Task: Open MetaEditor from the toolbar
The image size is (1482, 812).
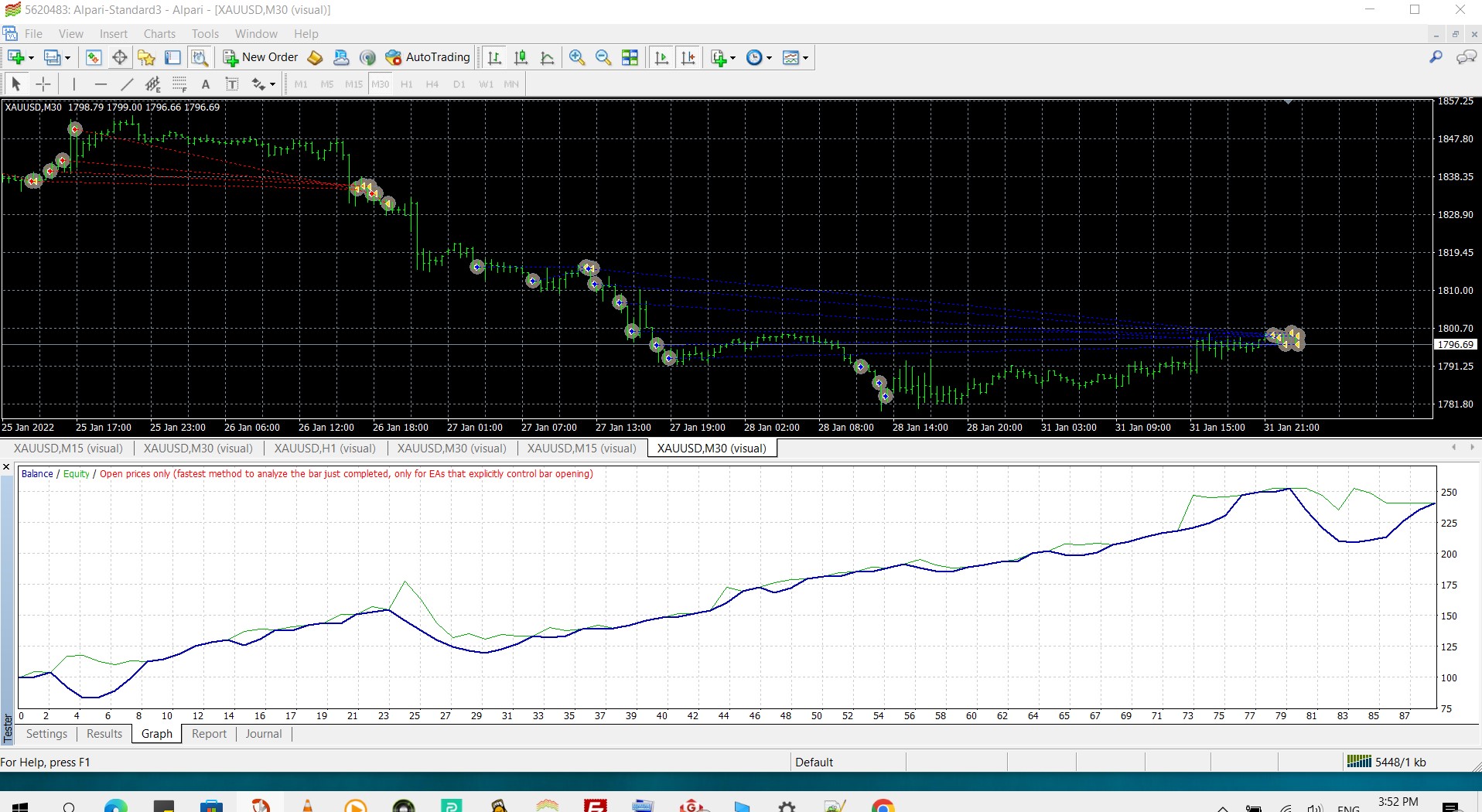Action: click(315, 57)
